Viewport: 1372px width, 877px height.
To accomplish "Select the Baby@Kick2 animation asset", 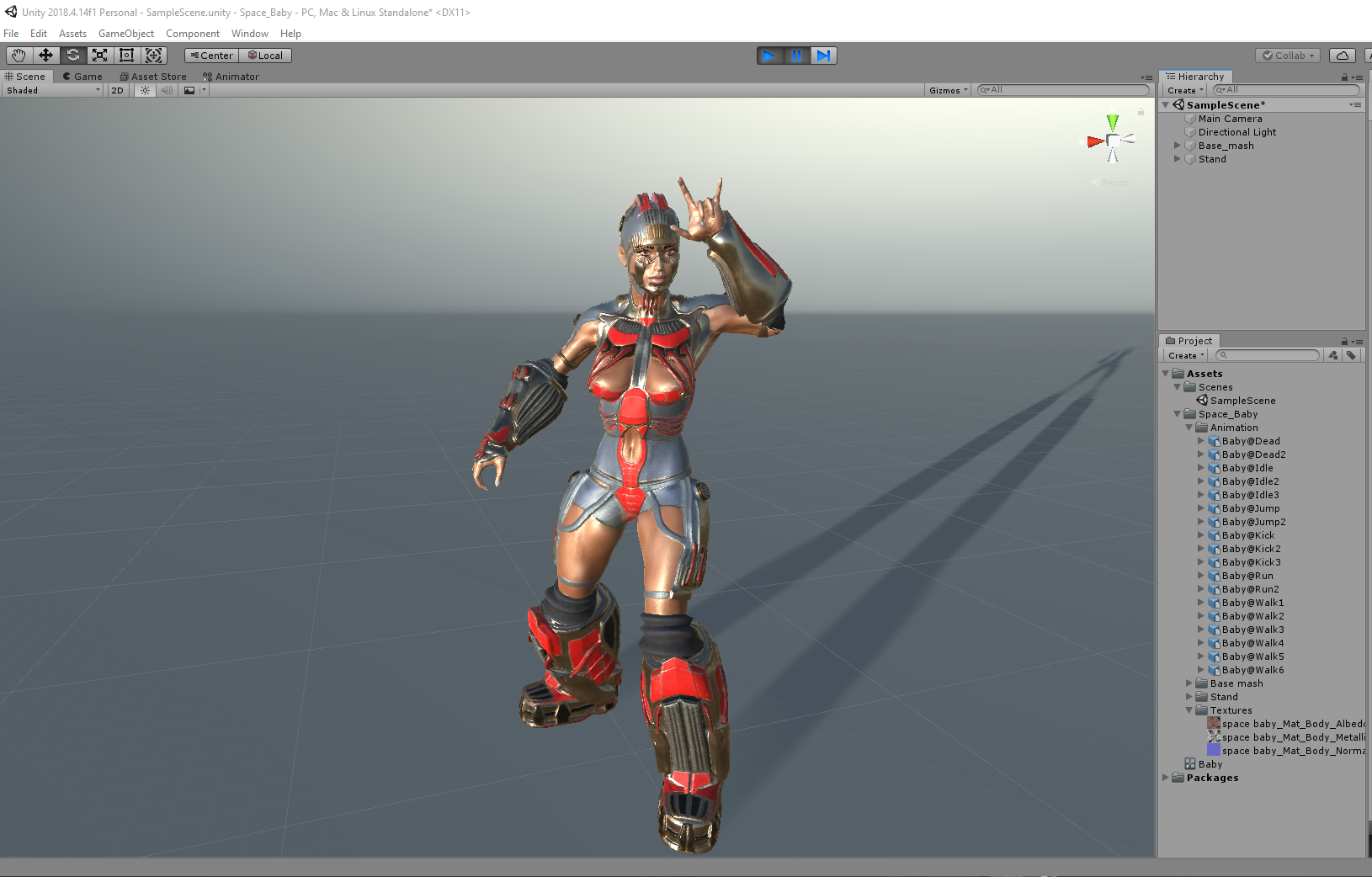I will [x=1251, y=549].
